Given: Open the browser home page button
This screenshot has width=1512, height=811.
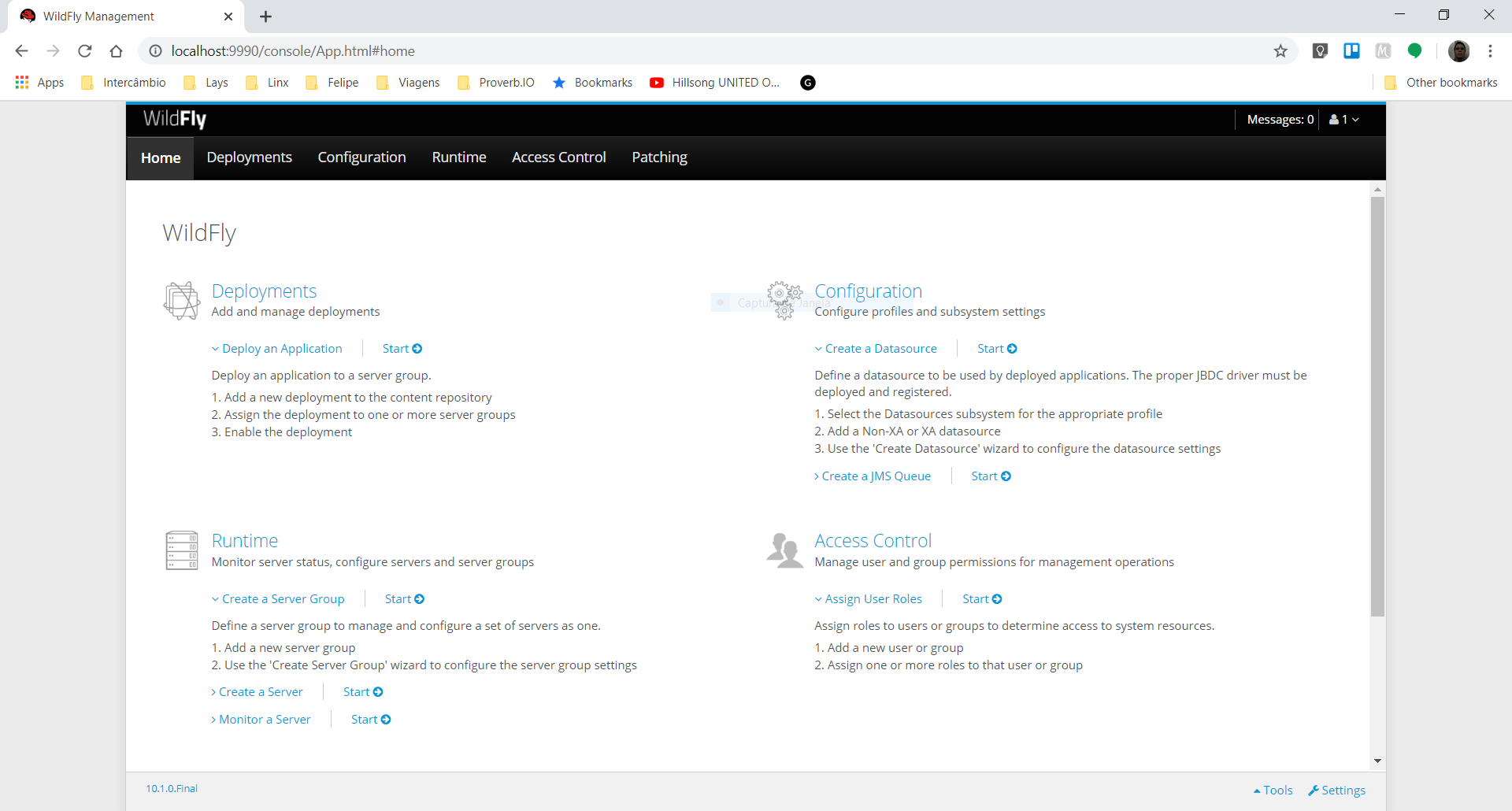Looking at the screenshot, I should [x=117, y=51].
